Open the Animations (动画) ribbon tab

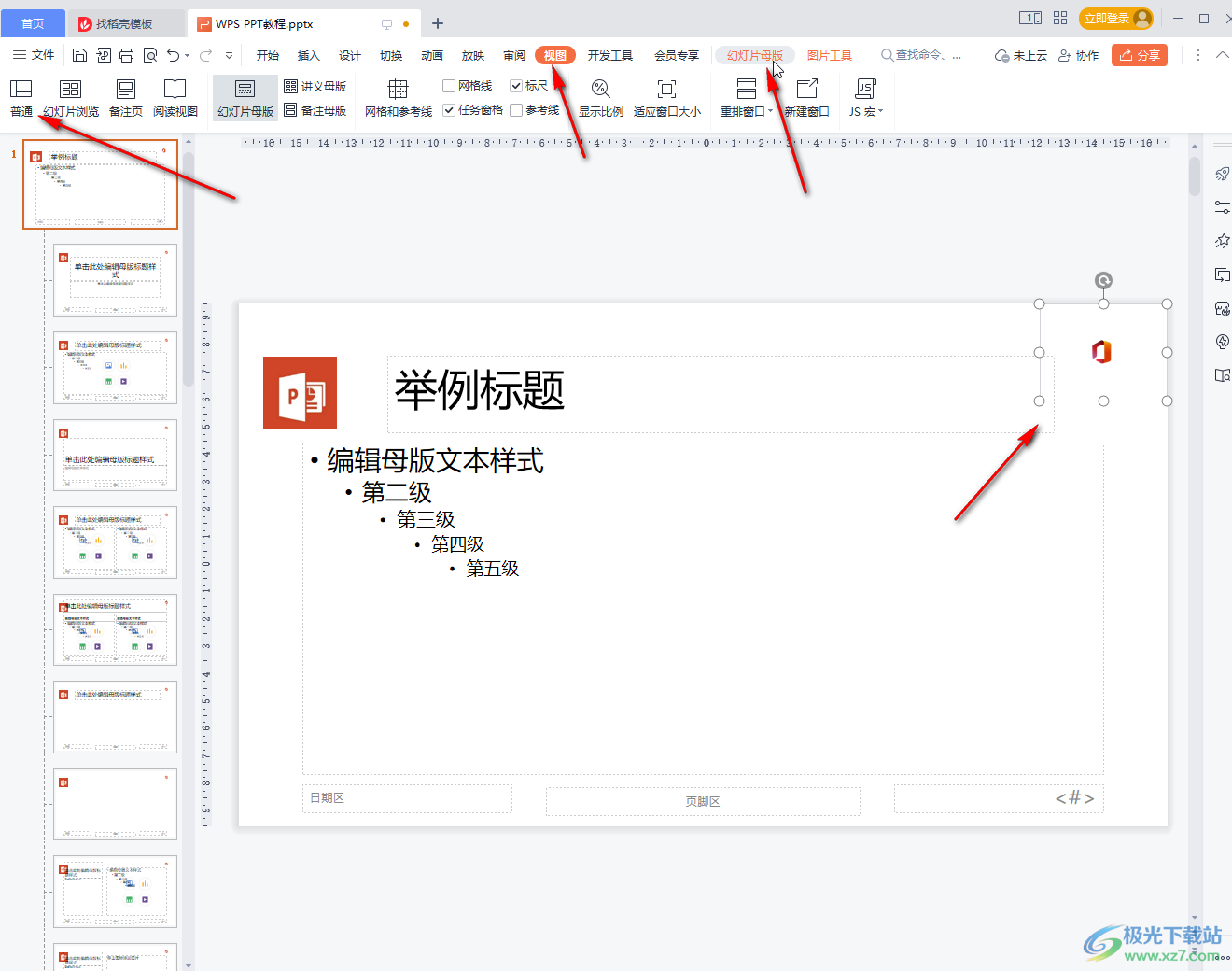[x=432, y=55]
